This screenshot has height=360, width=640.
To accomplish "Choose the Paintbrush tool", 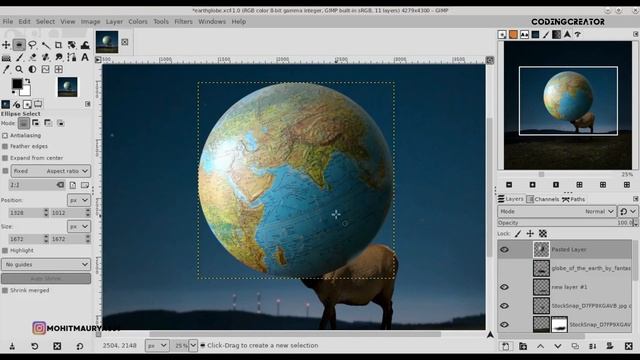I will tap(19, 57).
